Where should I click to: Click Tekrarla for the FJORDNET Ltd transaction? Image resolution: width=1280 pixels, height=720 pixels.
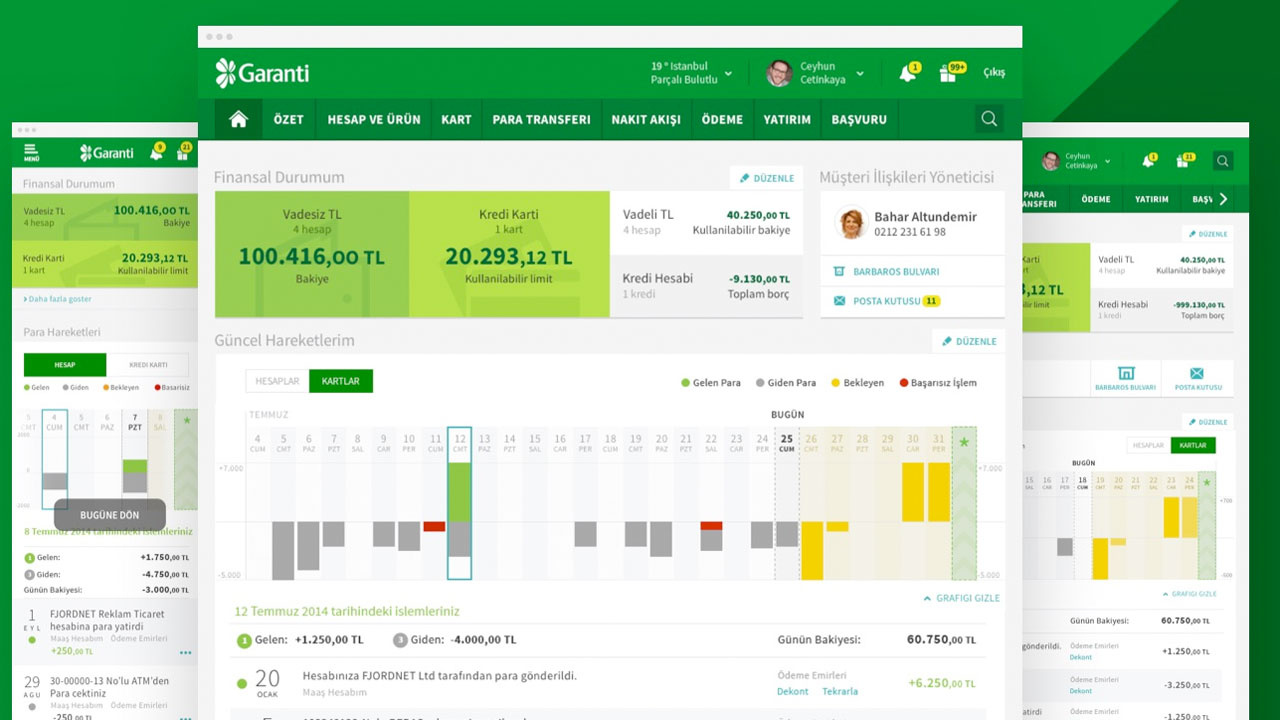click(x=840, y=691)
